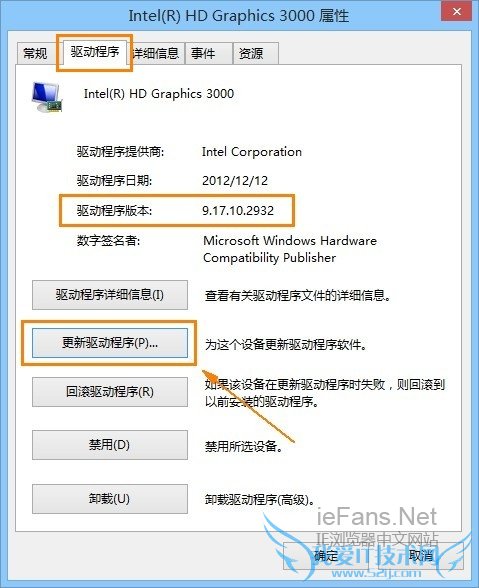Click the 回滚驱动程序(R) button
Viewport: 479px width, 588px height.
coord(110,392)
